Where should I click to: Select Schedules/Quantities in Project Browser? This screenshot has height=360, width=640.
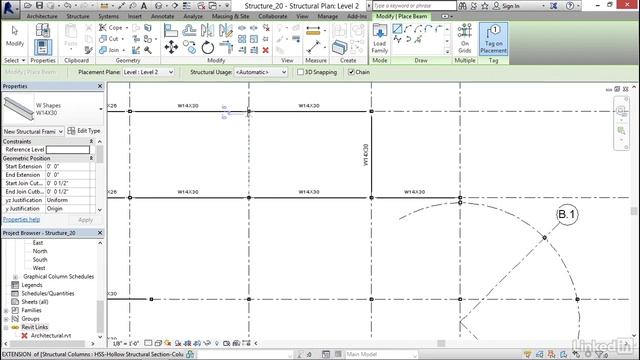pos(48,293)
